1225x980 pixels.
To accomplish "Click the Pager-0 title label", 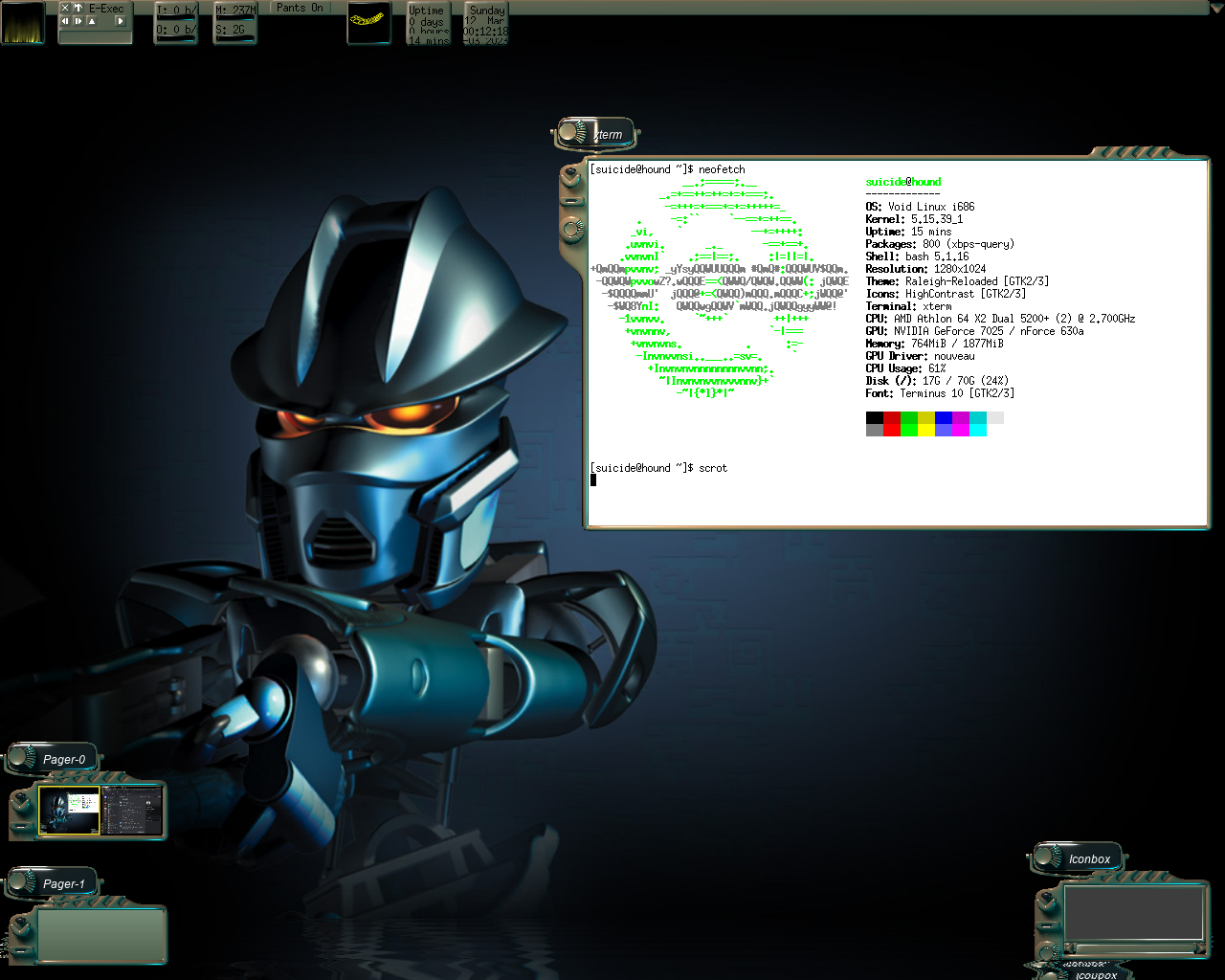I will [64, 760].
